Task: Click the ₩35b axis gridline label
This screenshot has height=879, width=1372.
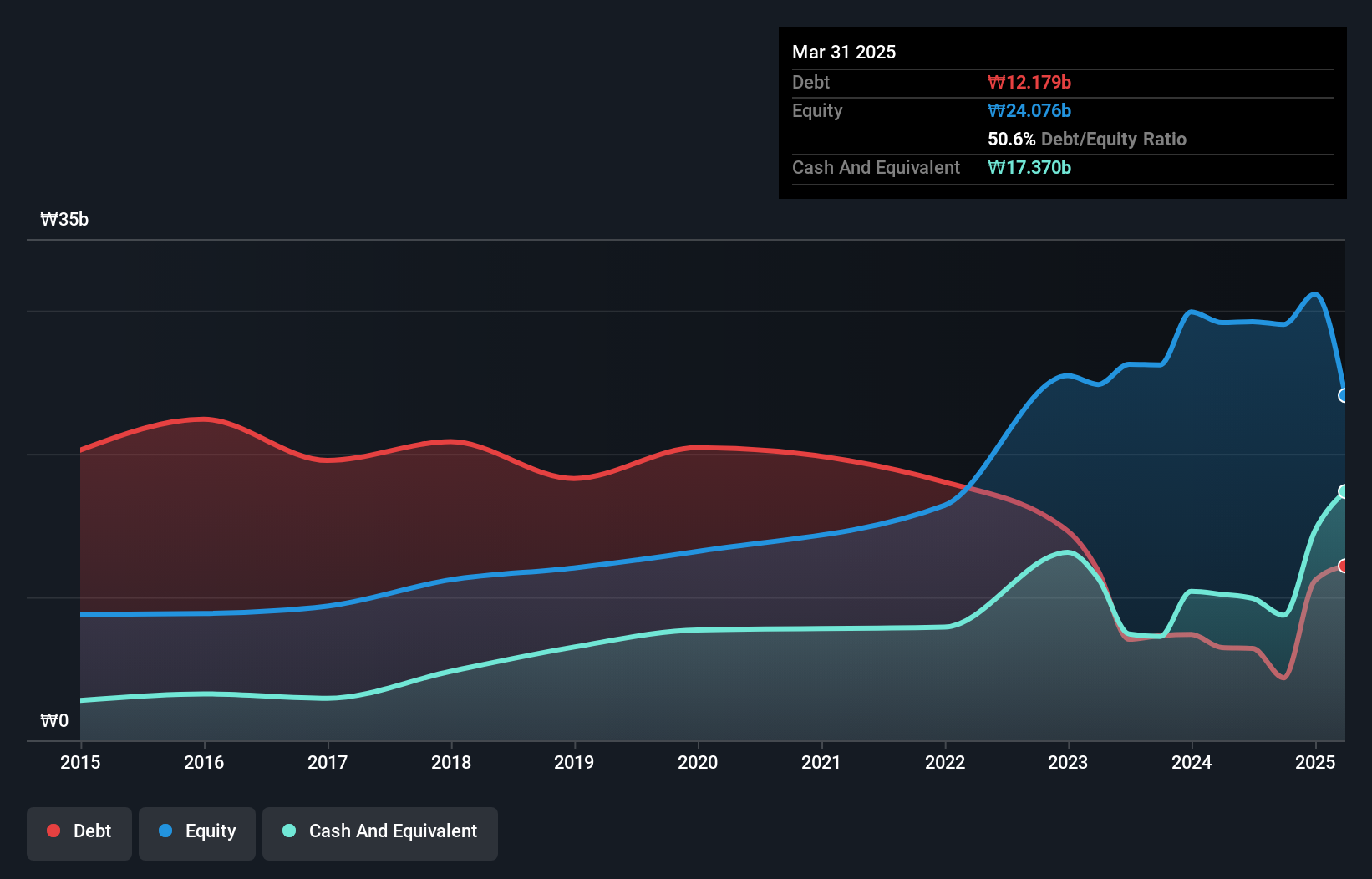Action: (64, 220)
